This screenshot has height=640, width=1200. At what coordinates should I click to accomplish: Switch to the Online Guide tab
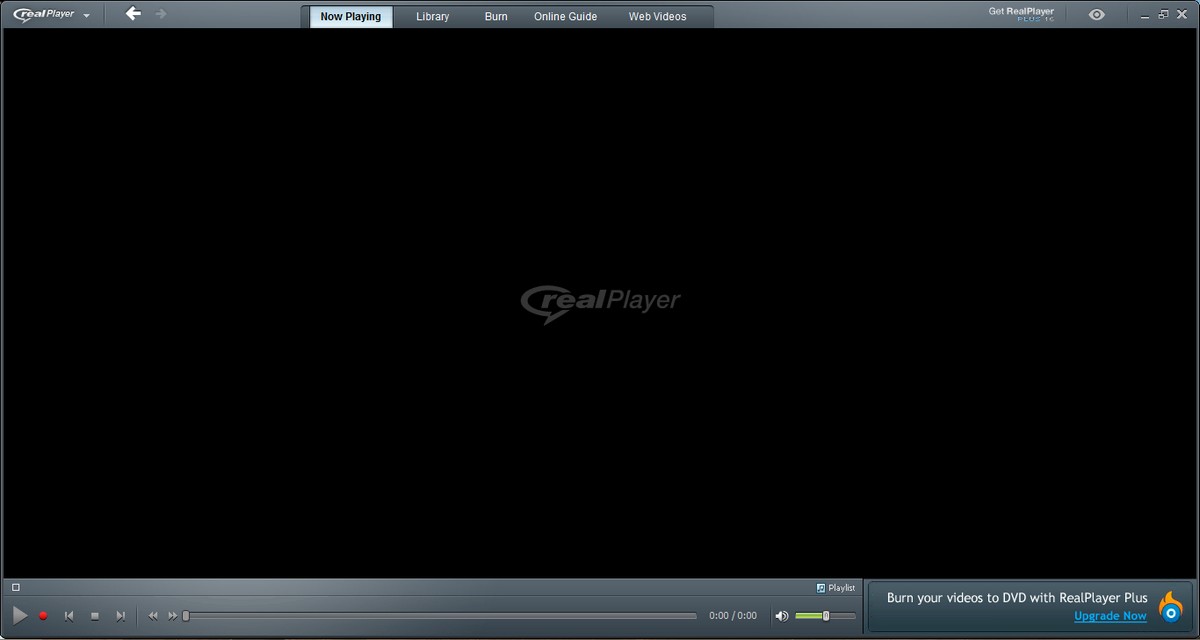565,17
